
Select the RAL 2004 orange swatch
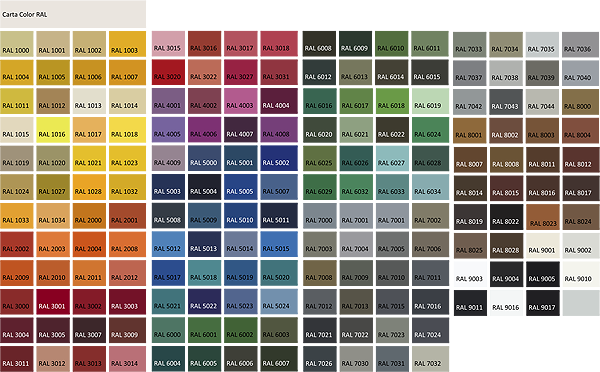coord(89,245)
